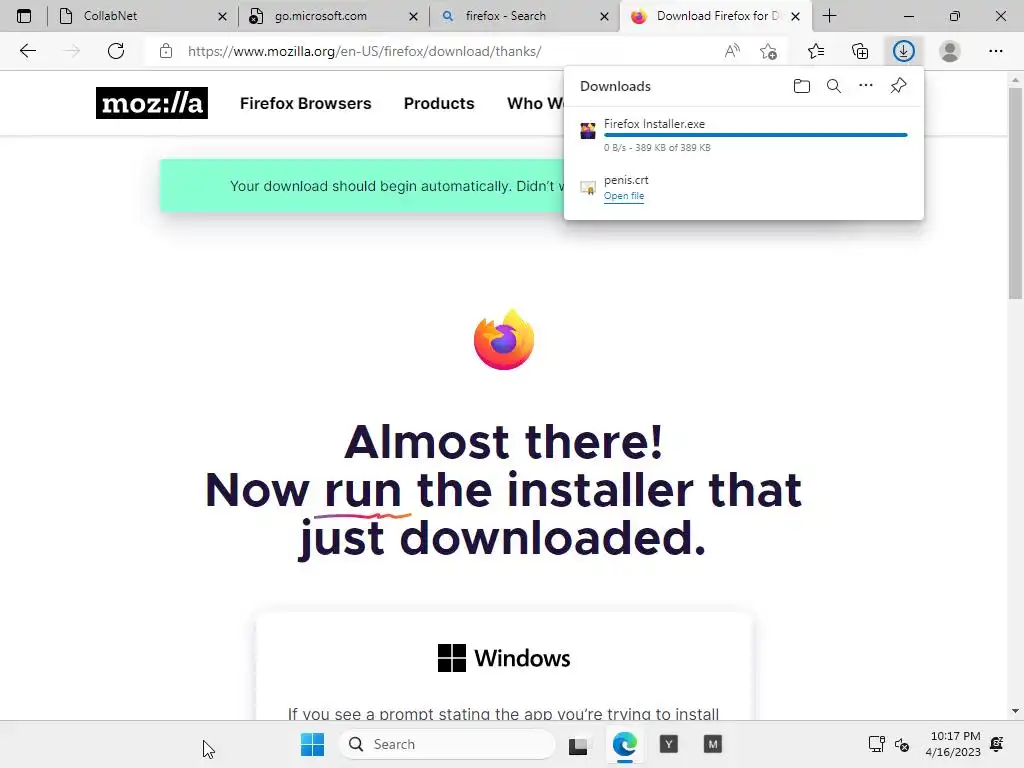
Task: Refresh the Mozilla download page
Action: 116,51
